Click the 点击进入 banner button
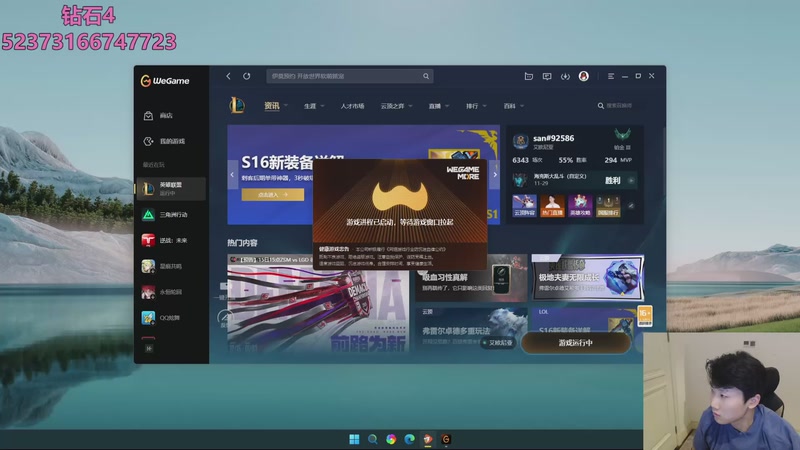Image resolution: width=800 pixels, height=450 pixels. click(273, 194)
